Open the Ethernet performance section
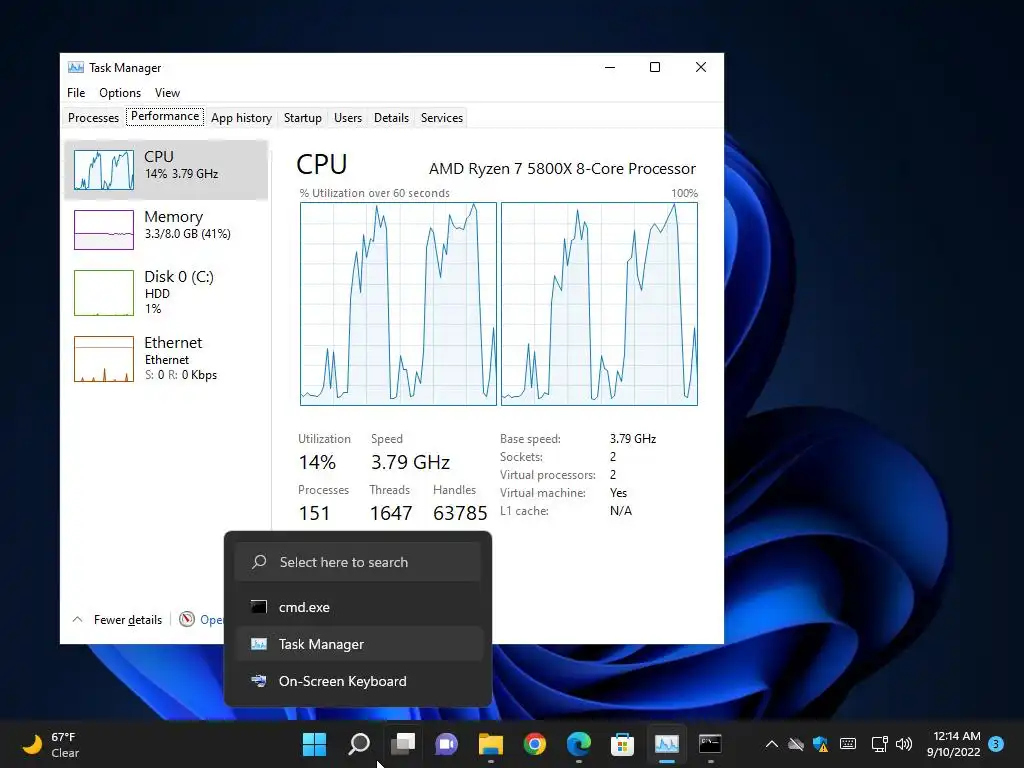This screenshot has width=1024, height=768. tap(166, 359)
